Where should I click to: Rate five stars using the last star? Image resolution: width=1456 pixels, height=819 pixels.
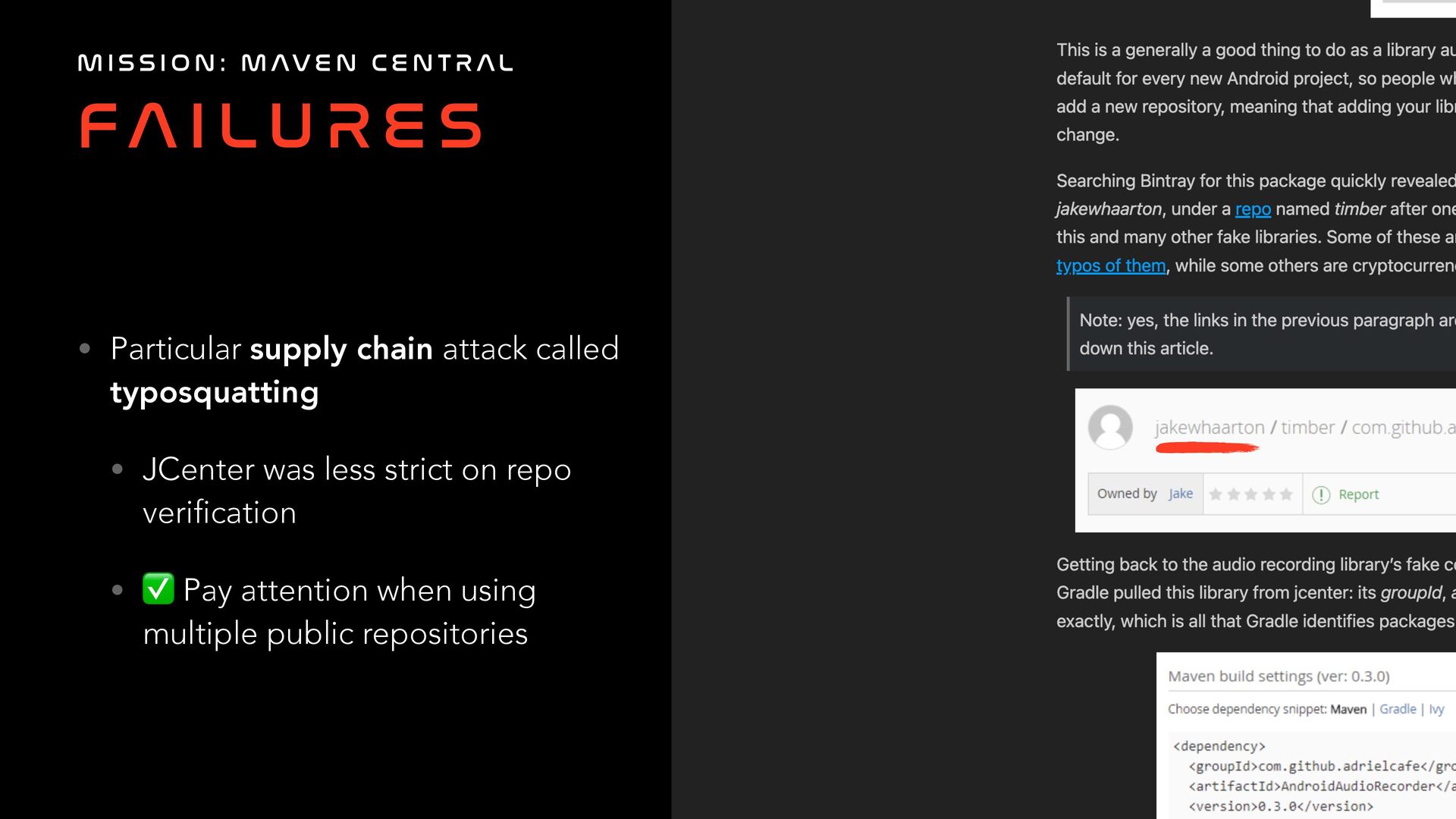[x=1286, y=494]
